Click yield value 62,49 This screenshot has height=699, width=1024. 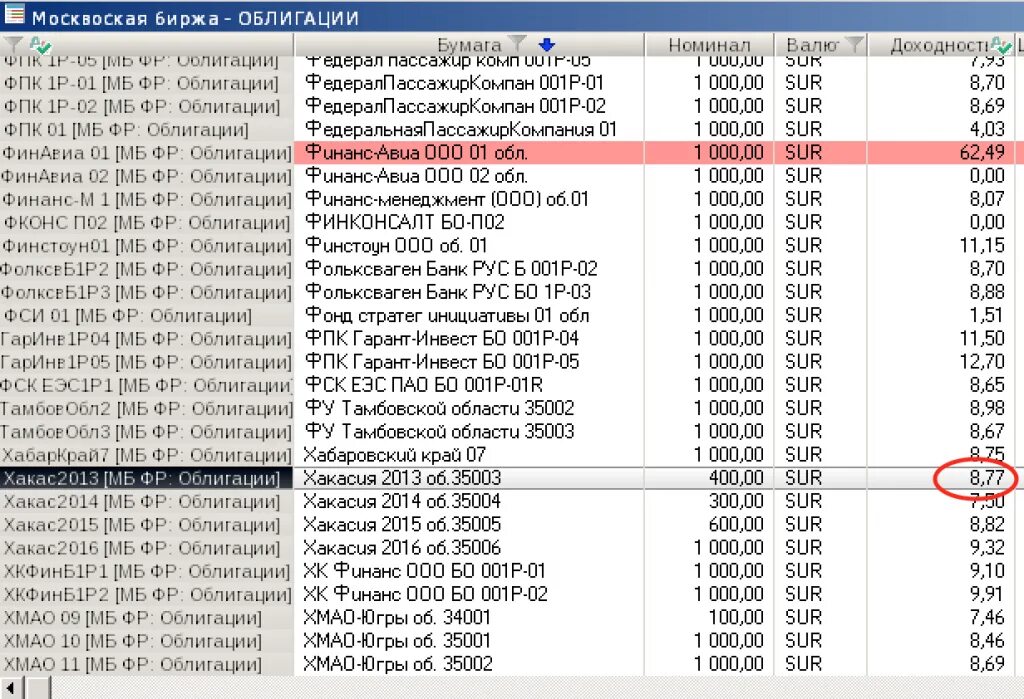(x=982, y=153)
